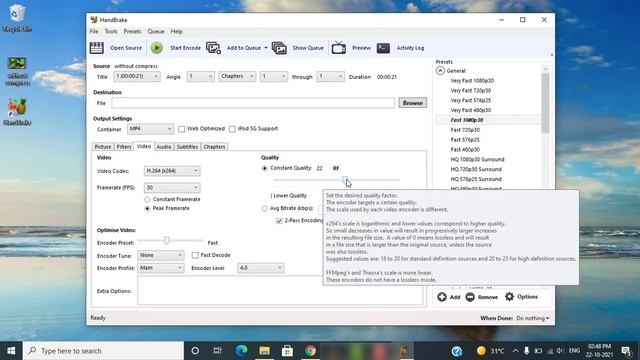Click the Cortana circle icon
The image size is (640, 360).
pyautogui.click(x=195, y=351)
